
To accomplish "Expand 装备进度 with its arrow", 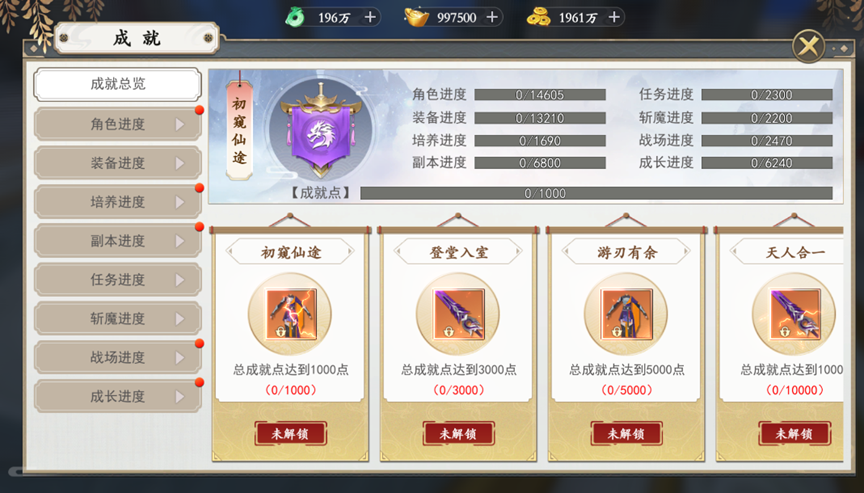I will click(x=180, y=164).
